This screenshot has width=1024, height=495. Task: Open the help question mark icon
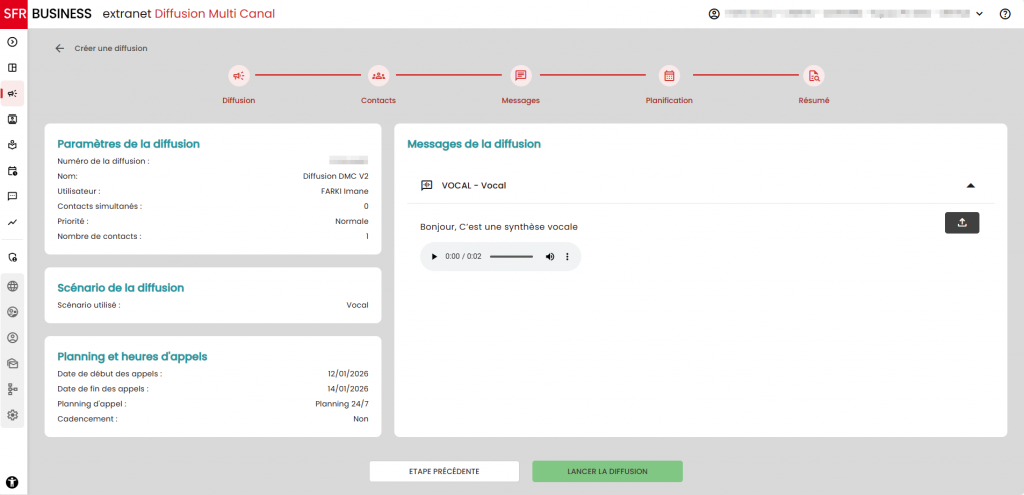(1005, 14)
